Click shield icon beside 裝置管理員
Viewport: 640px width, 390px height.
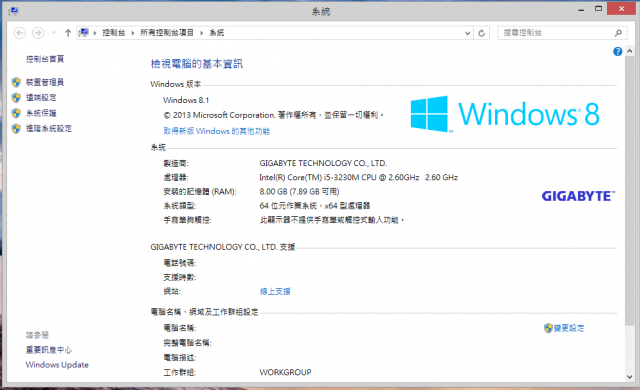coord(16,82)
